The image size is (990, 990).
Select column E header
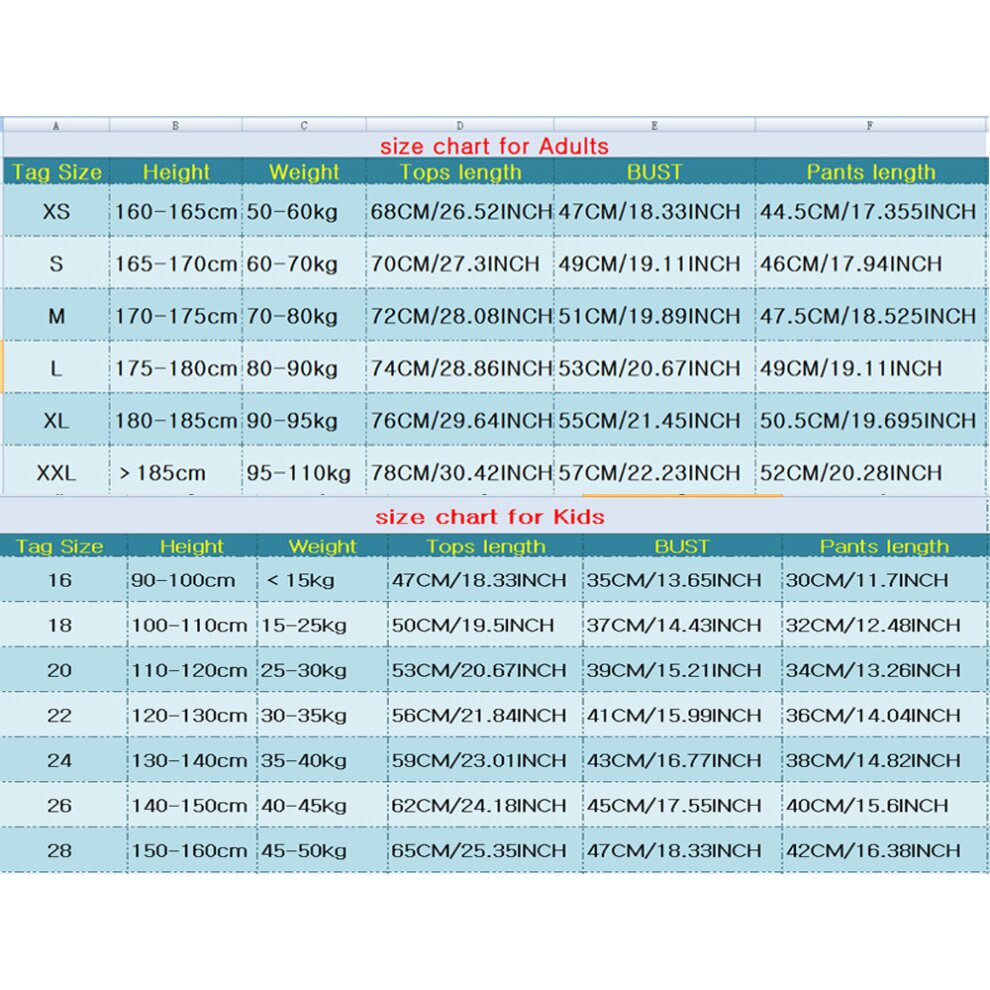pos(654,125)
